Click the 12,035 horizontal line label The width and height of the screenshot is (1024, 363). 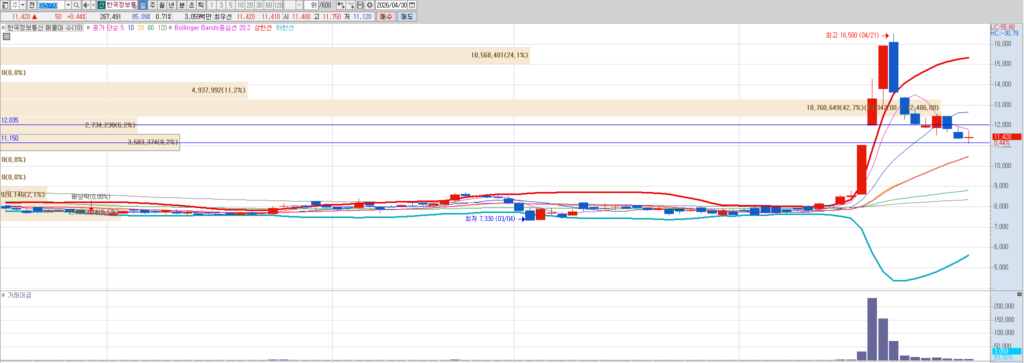10,120
